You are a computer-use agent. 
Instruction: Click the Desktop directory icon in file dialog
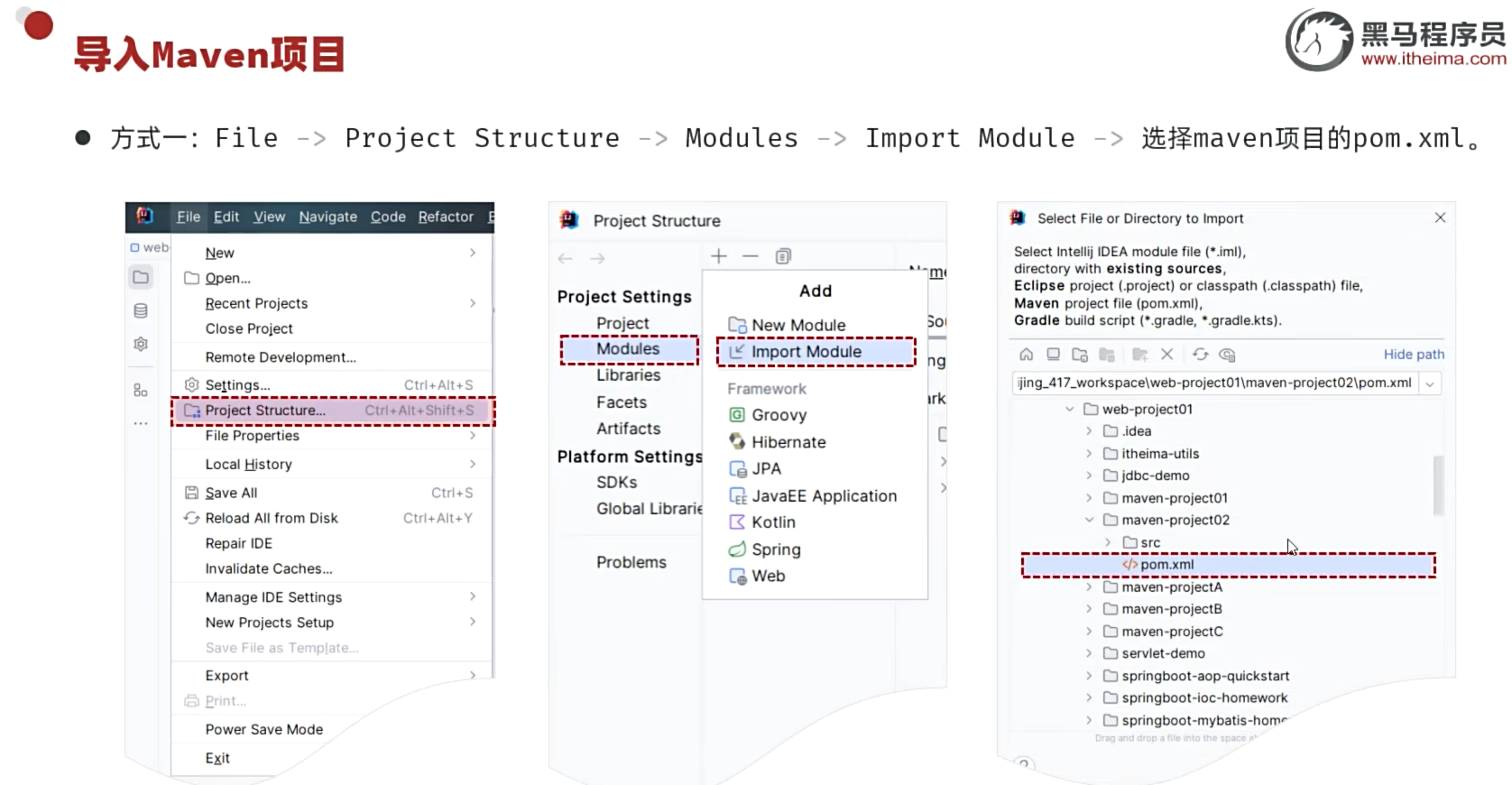click(1053, 355)
